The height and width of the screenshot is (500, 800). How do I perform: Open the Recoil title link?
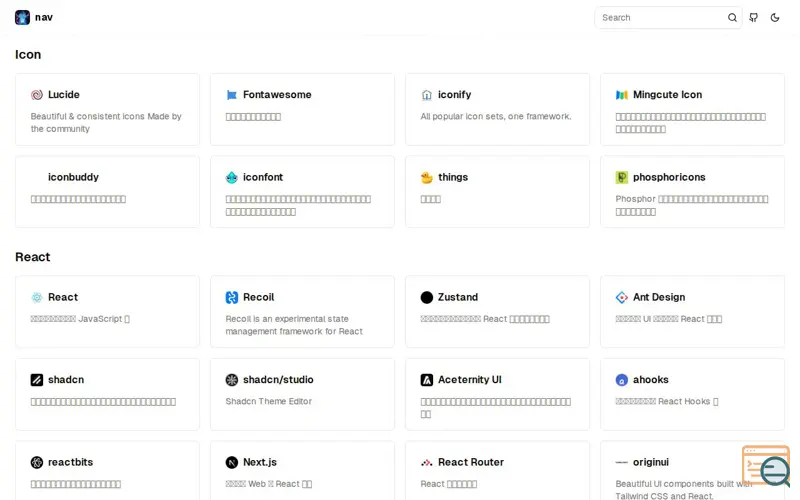tap(259, 297)
